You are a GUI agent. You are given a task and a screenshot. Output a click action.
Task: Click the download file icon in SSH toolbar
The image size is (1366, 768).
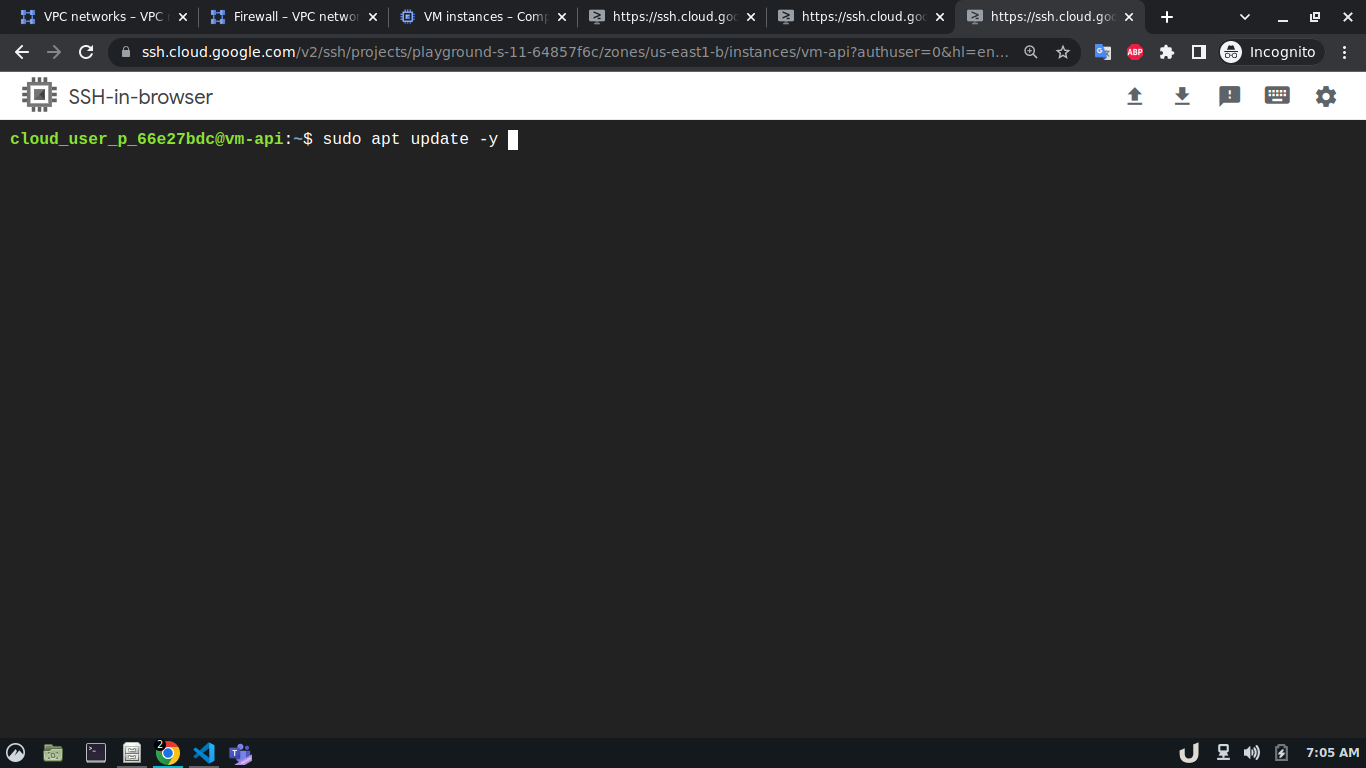(1182, 96)
